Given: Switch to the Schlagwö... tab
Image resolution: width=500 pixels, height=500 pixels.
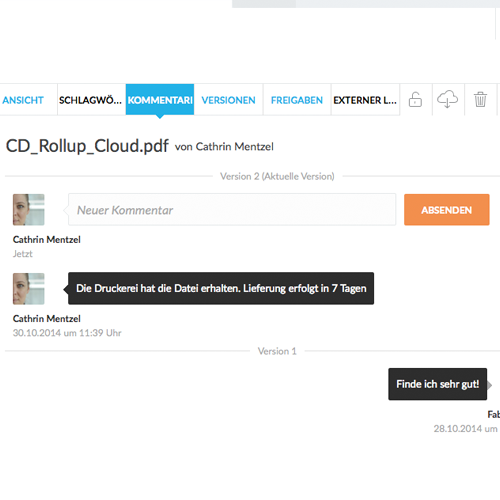Looking at the screenshot, I should click(90, 100).
